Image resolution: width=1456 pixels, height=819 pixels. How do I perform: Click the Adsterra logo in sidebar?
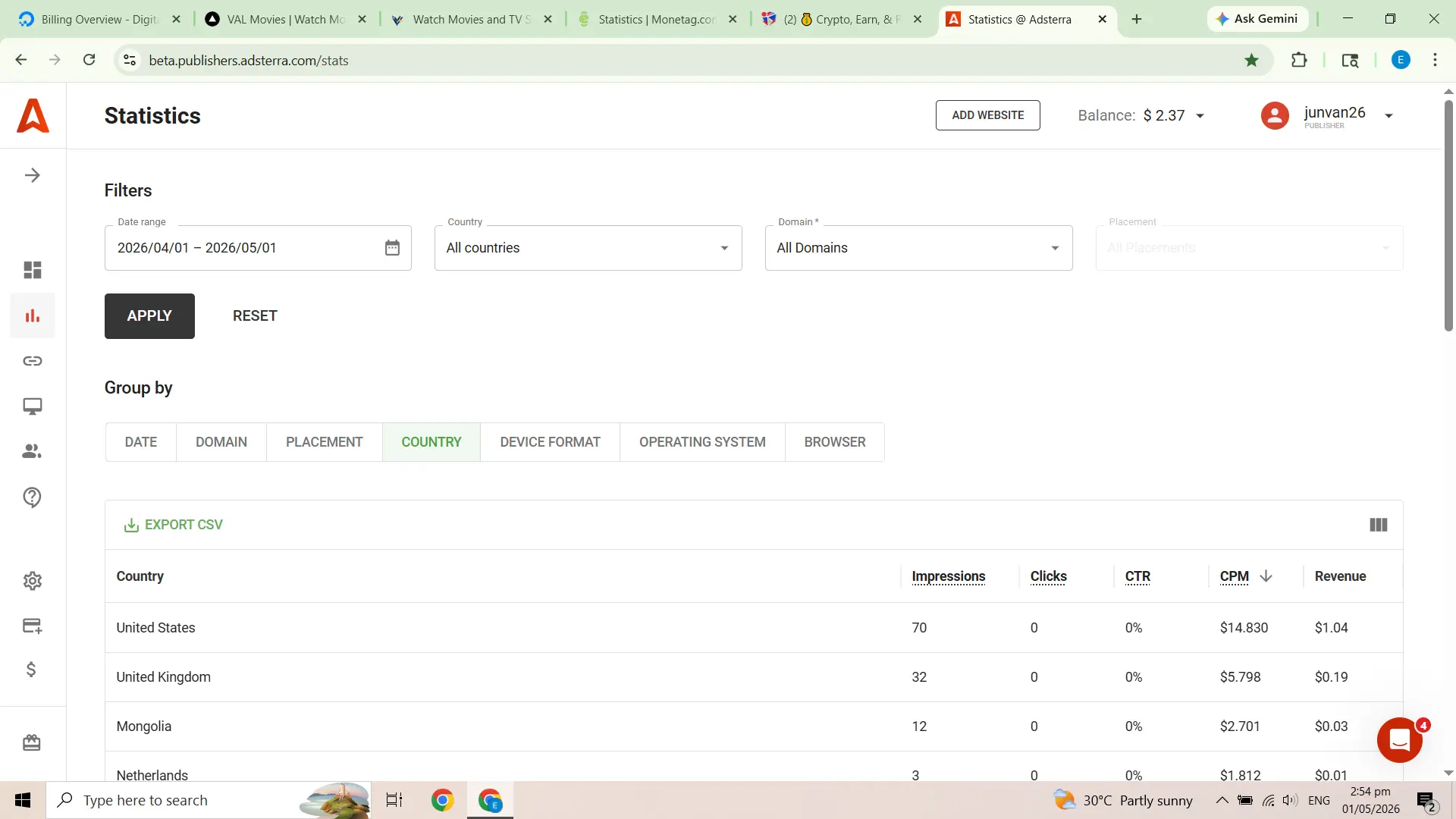click(33, 116)
